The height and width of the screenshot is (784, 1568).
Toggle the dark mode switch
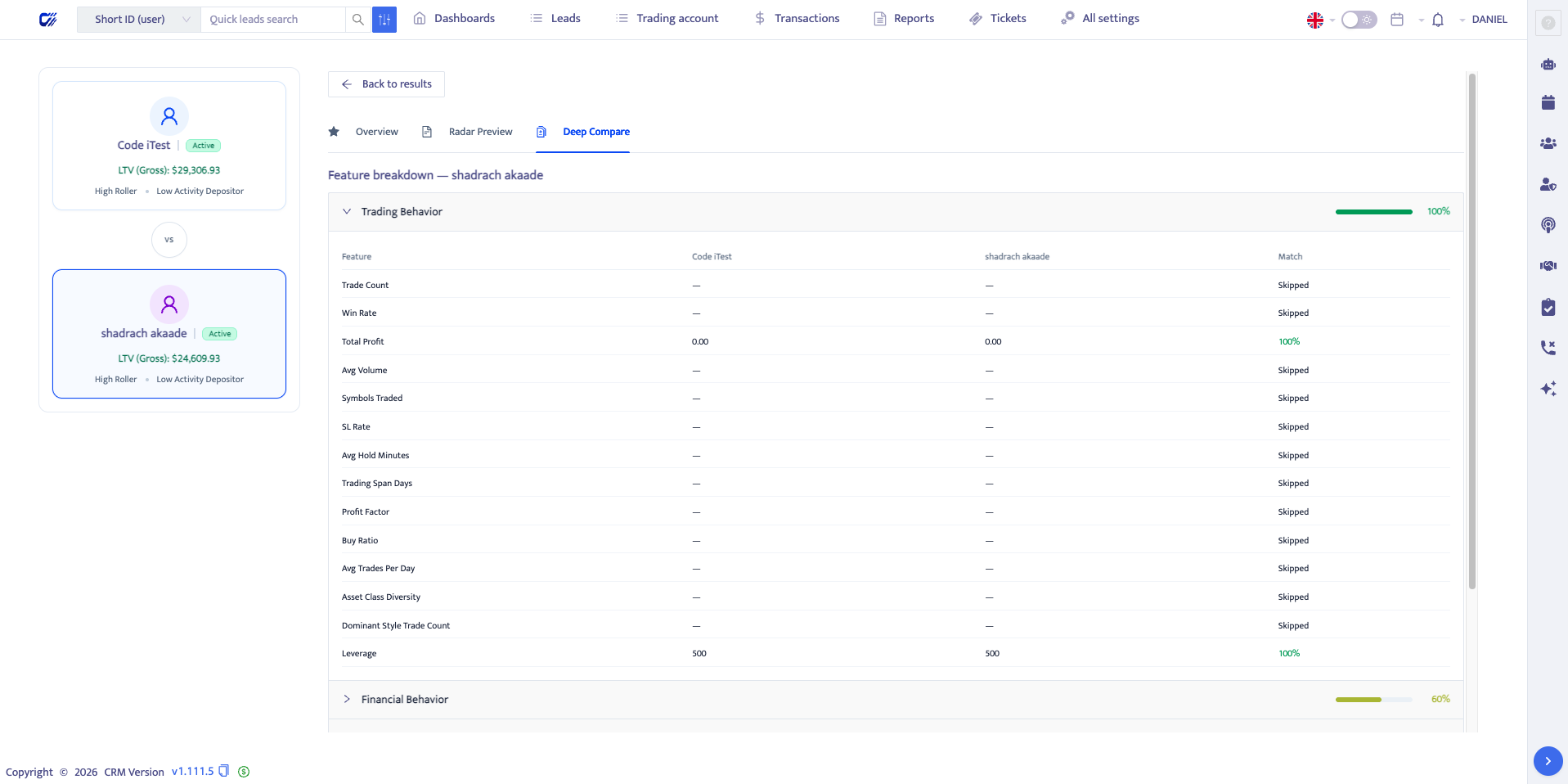pyautogui.click(x=1359, y=20)
